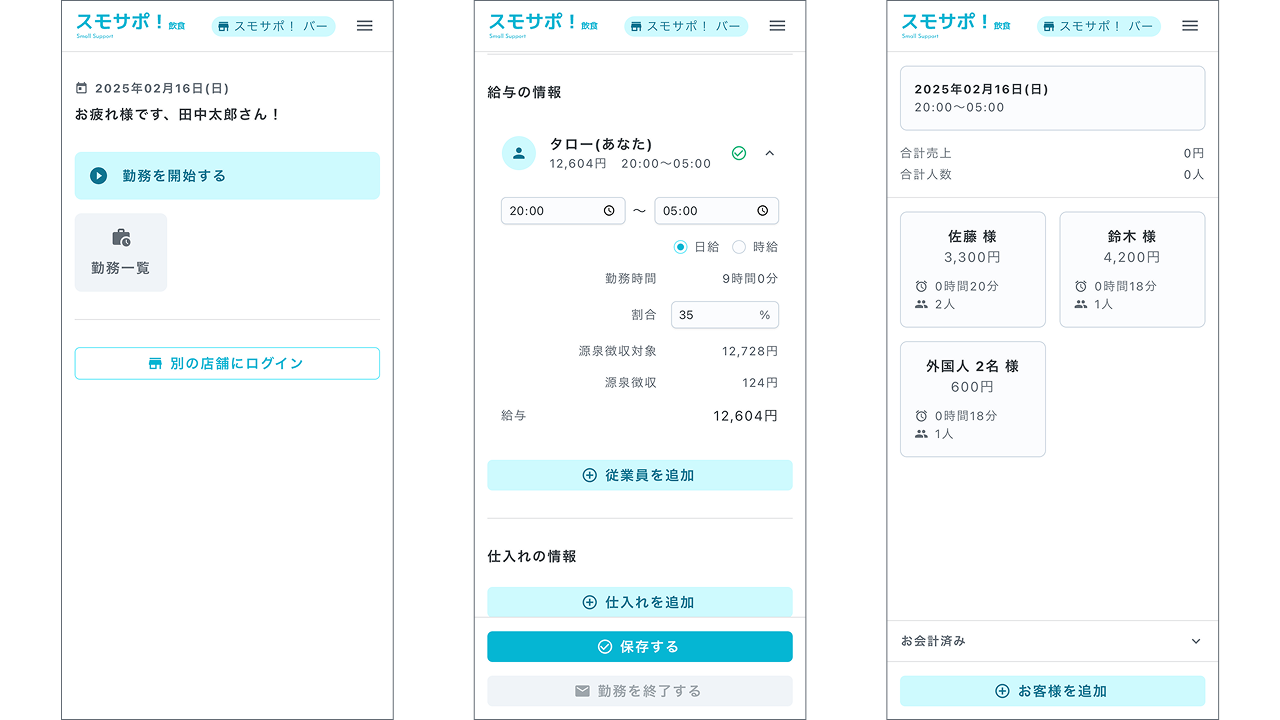Click the タロー person avatar icon
1280x720 pixels.
click(x=518, y=153)
